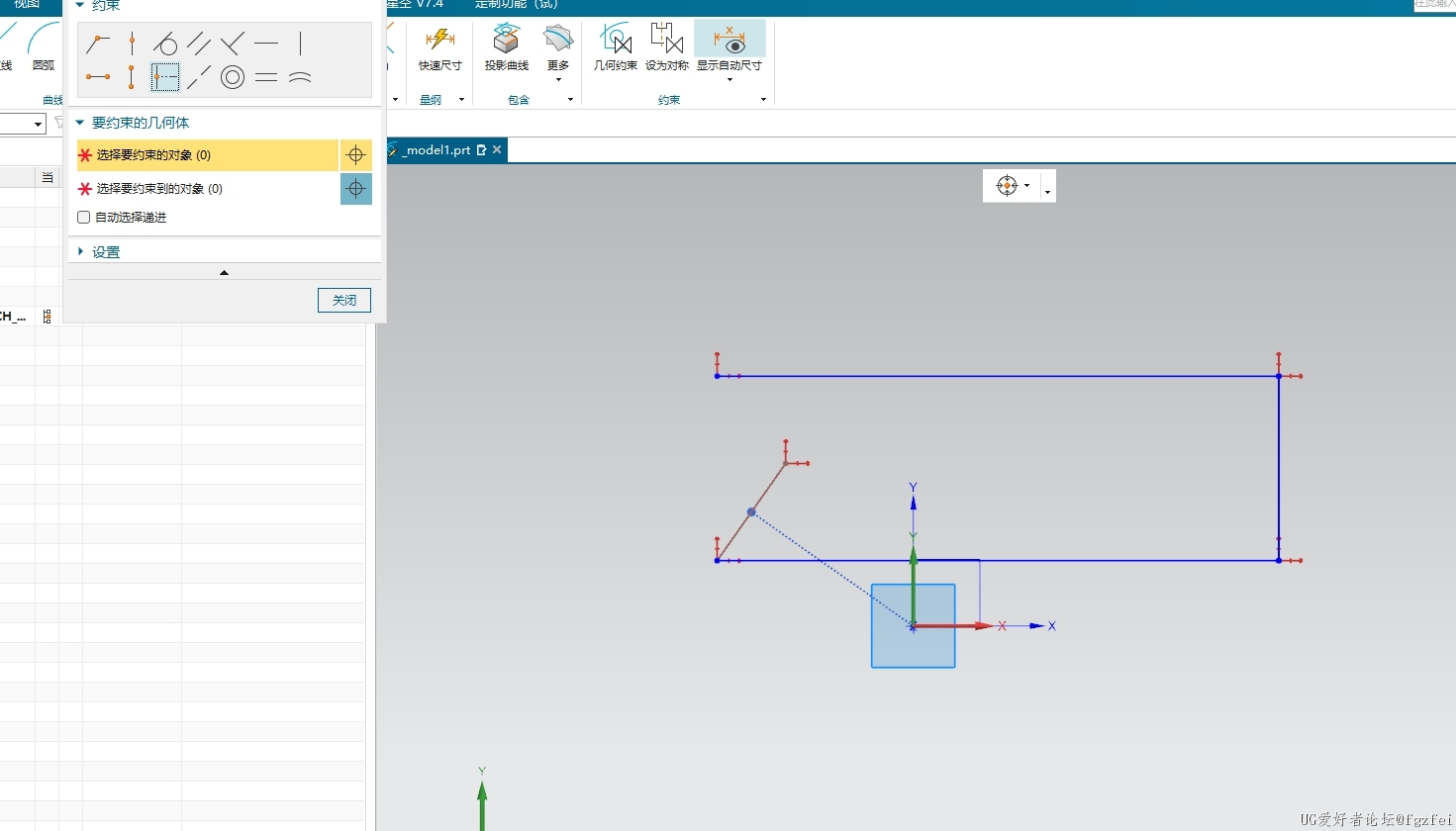The width and height of the screenshot is (1456, 831).
Task: Open the 定制功能 ribbon tab
Action: pyautogui.click(x=517, y=5)
